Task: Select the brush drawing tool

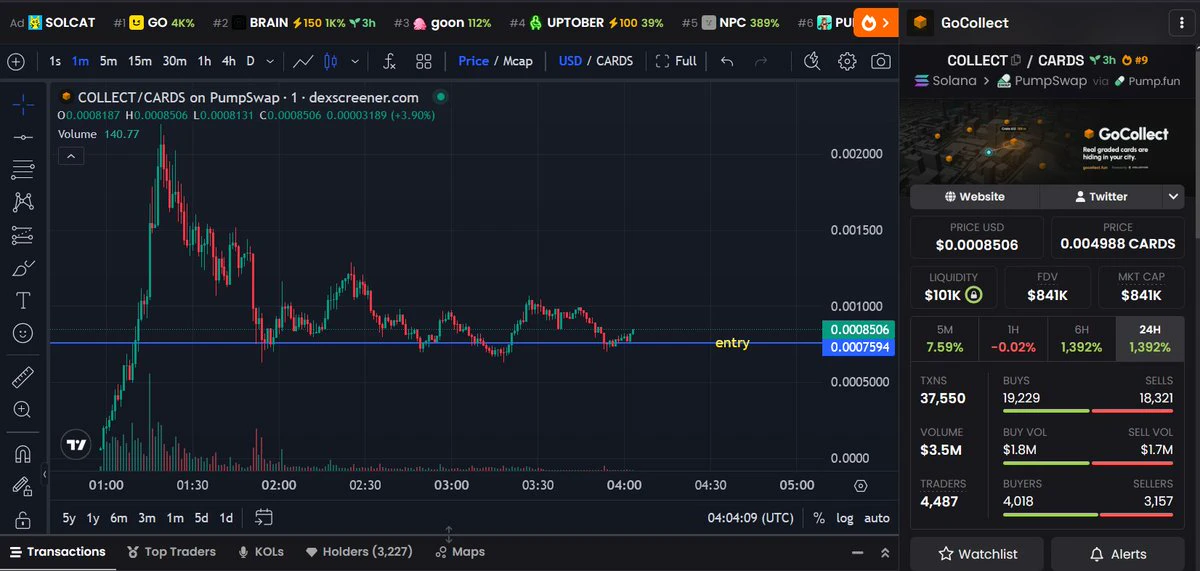Action: 22,268
